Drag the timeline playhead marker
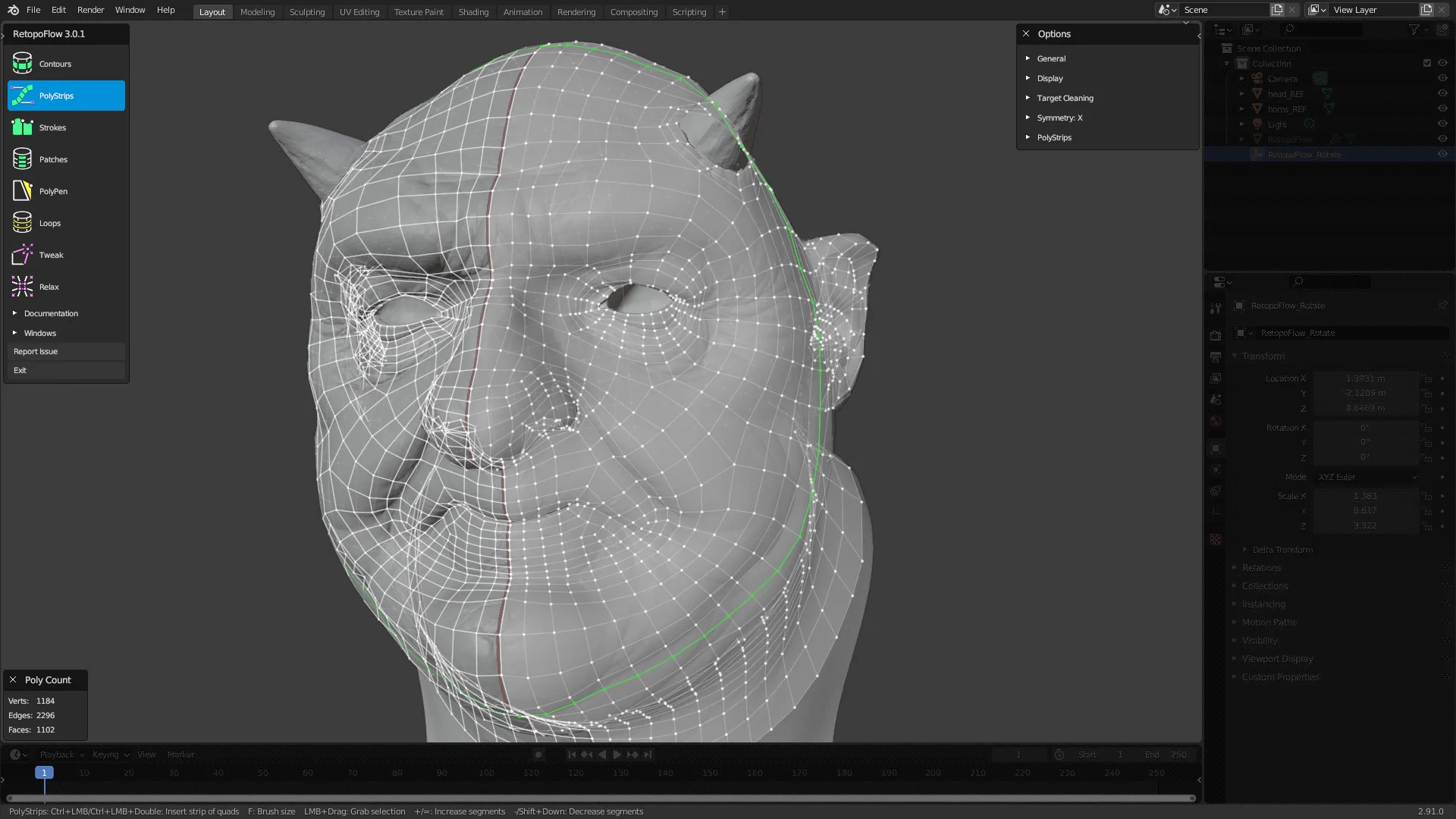The height and width of the screenshot is (819, 1456). [45, 773]
